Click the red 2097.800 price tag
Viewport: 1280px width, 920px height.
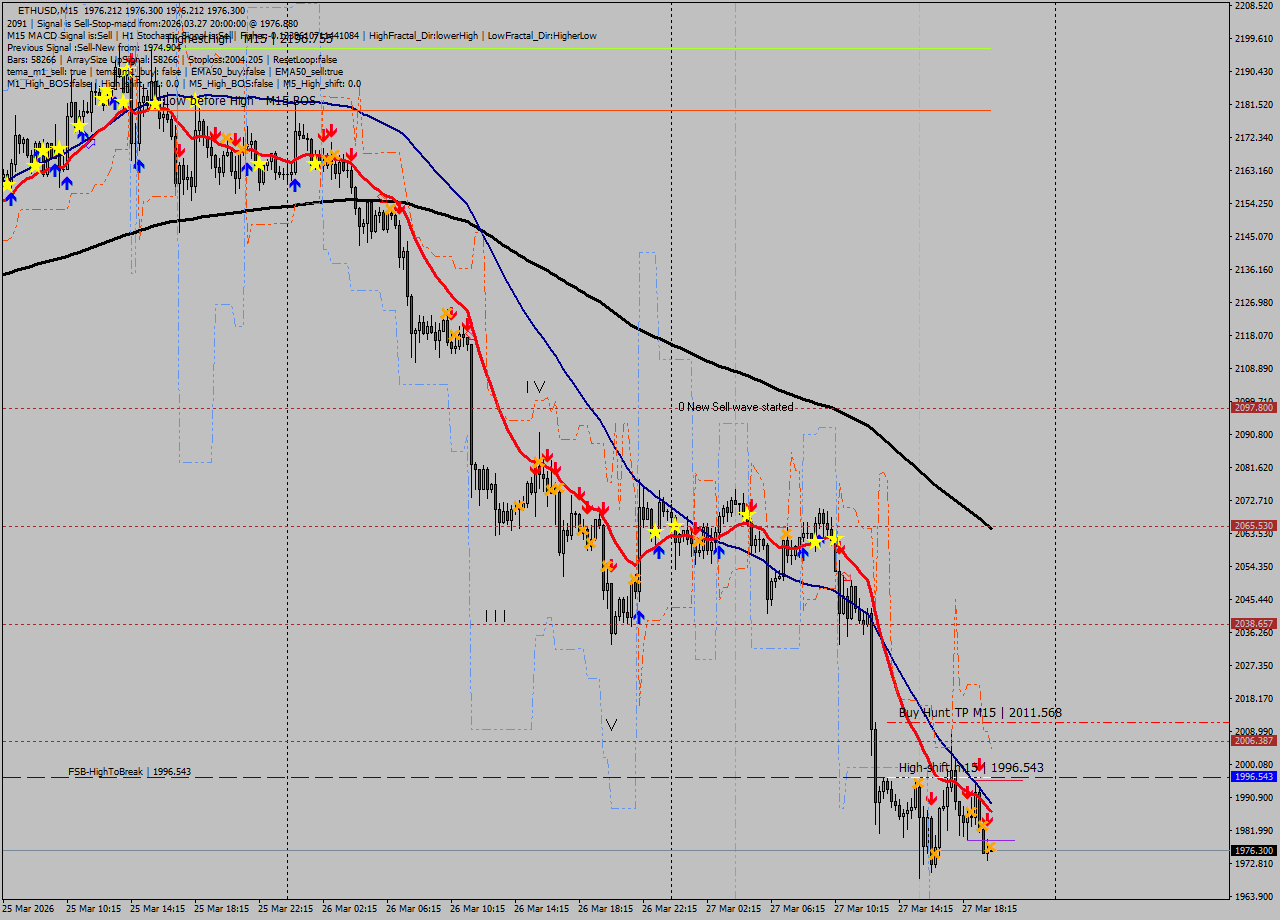click(x=1253, y=408)
